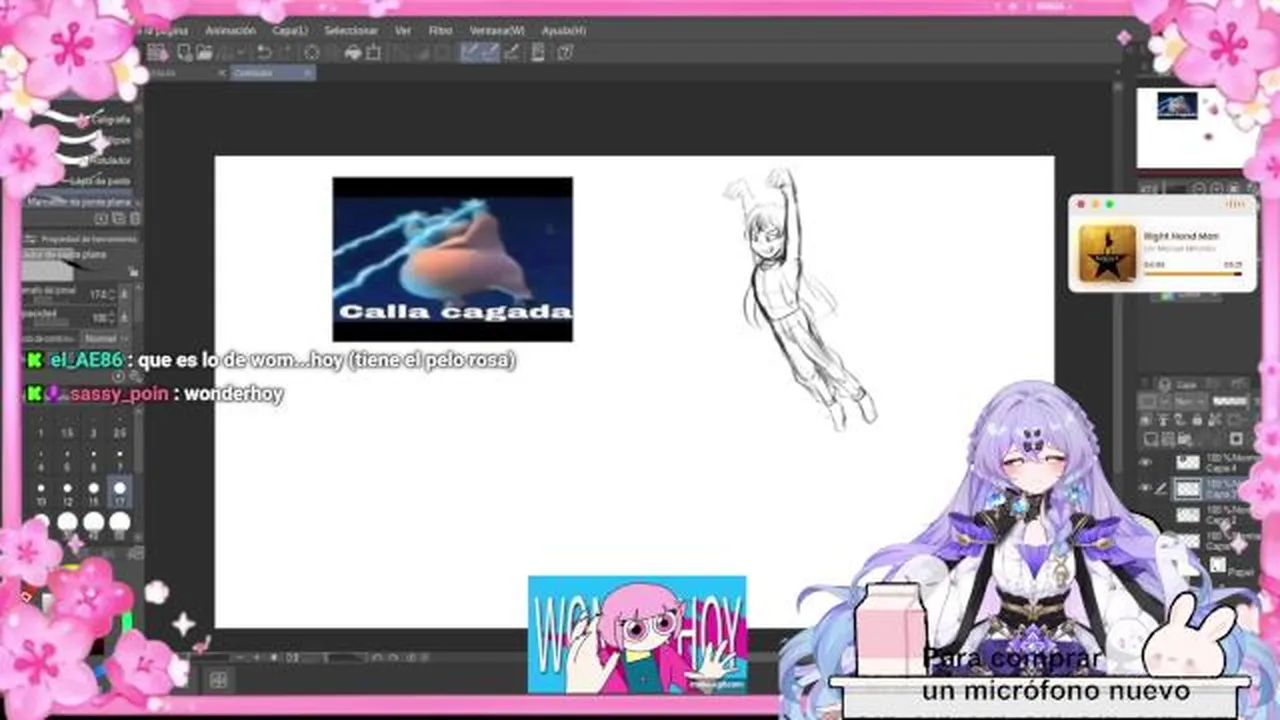Click the Clip Studio launcher icon in toolbar
This screenshot has width=1280, height=720.
tap(157, 53)
